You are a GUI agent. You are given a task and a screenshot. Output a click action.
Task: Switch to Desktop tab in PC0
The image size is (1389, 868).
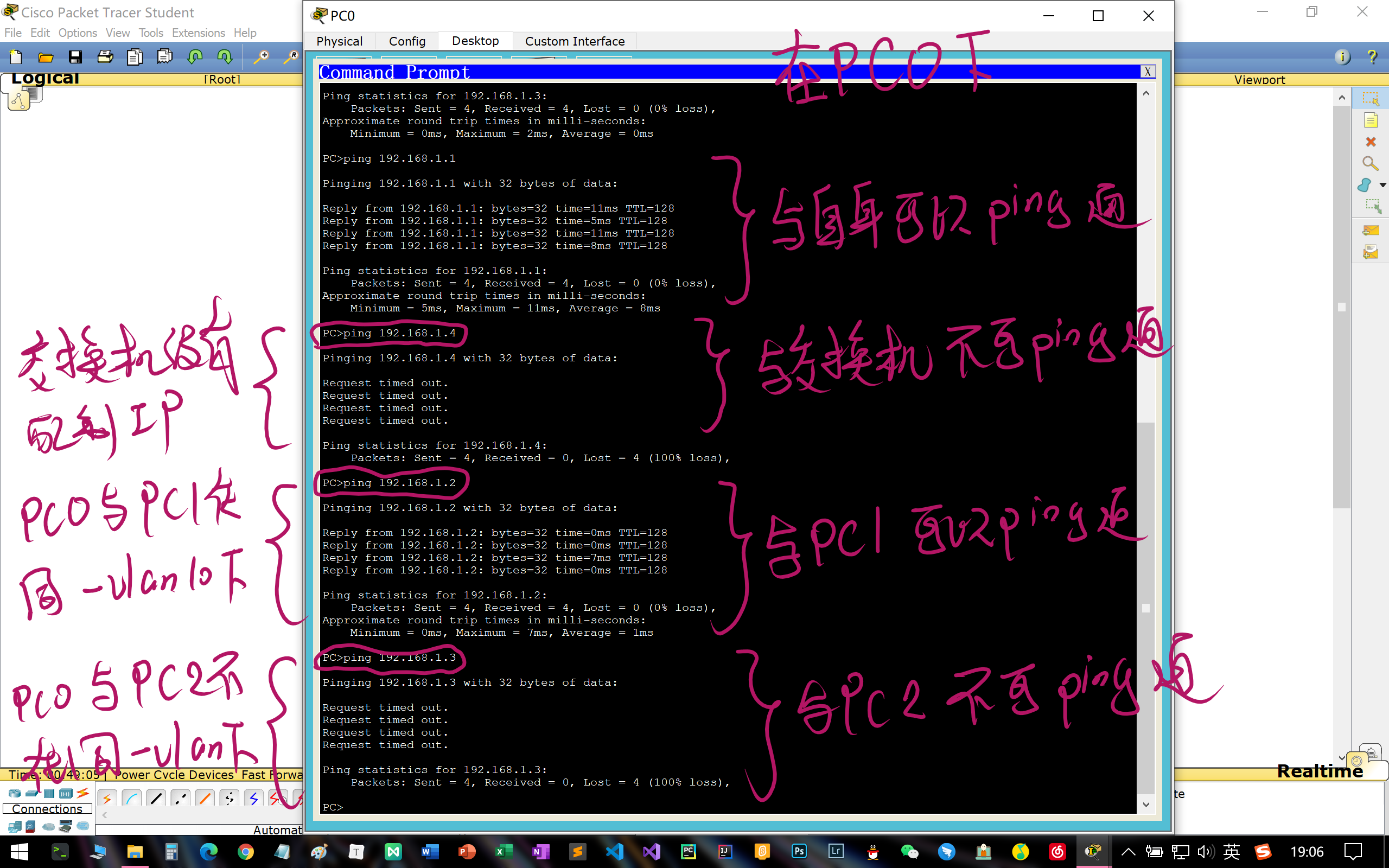(x=474, y=41)
